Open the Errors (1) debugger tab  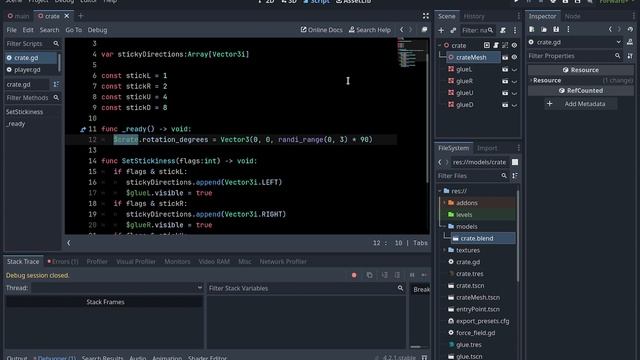(63, 262)
